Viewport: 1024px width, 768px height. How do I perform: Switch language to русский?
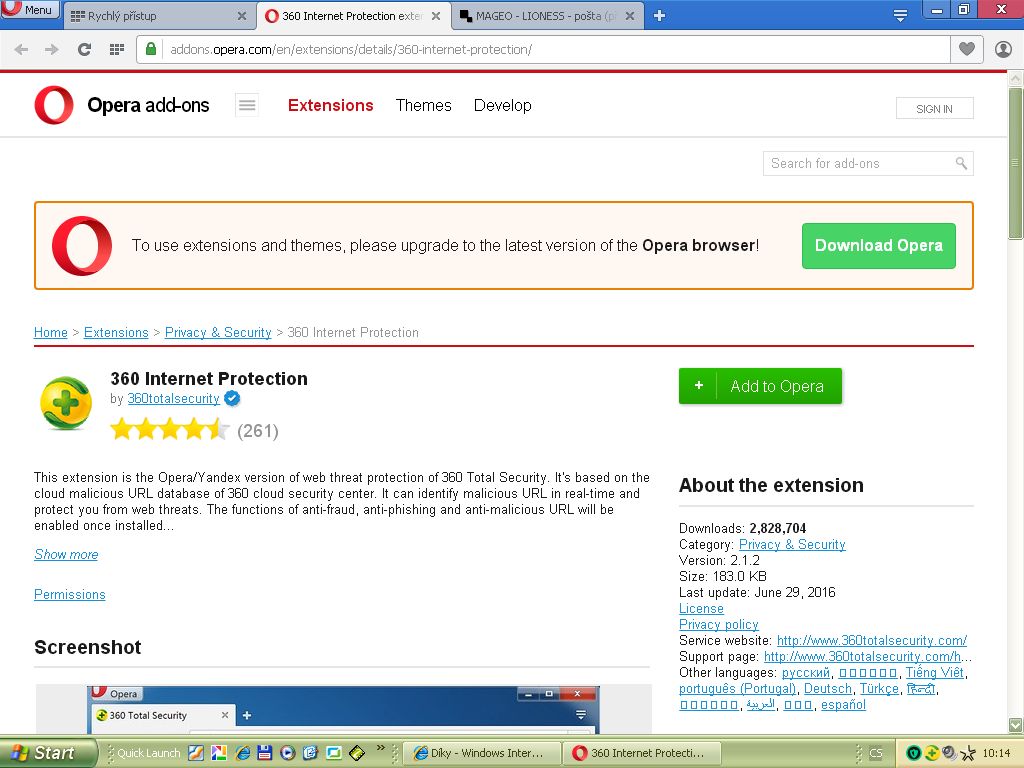[x=806, y=673]
